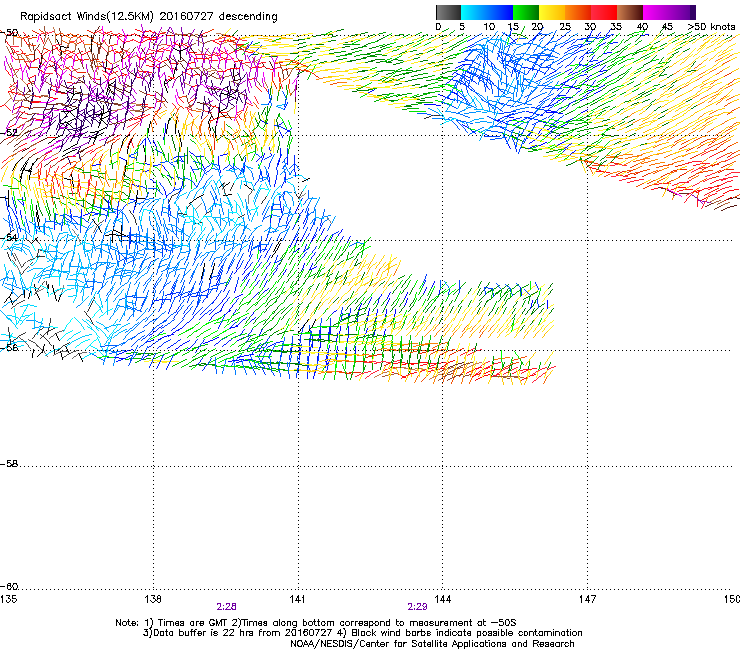Click the Rapidscat Winds chart title
Image resolution: width=740 pixels, height=650 pixels.
pyautogui.click(x=149, y=17)
